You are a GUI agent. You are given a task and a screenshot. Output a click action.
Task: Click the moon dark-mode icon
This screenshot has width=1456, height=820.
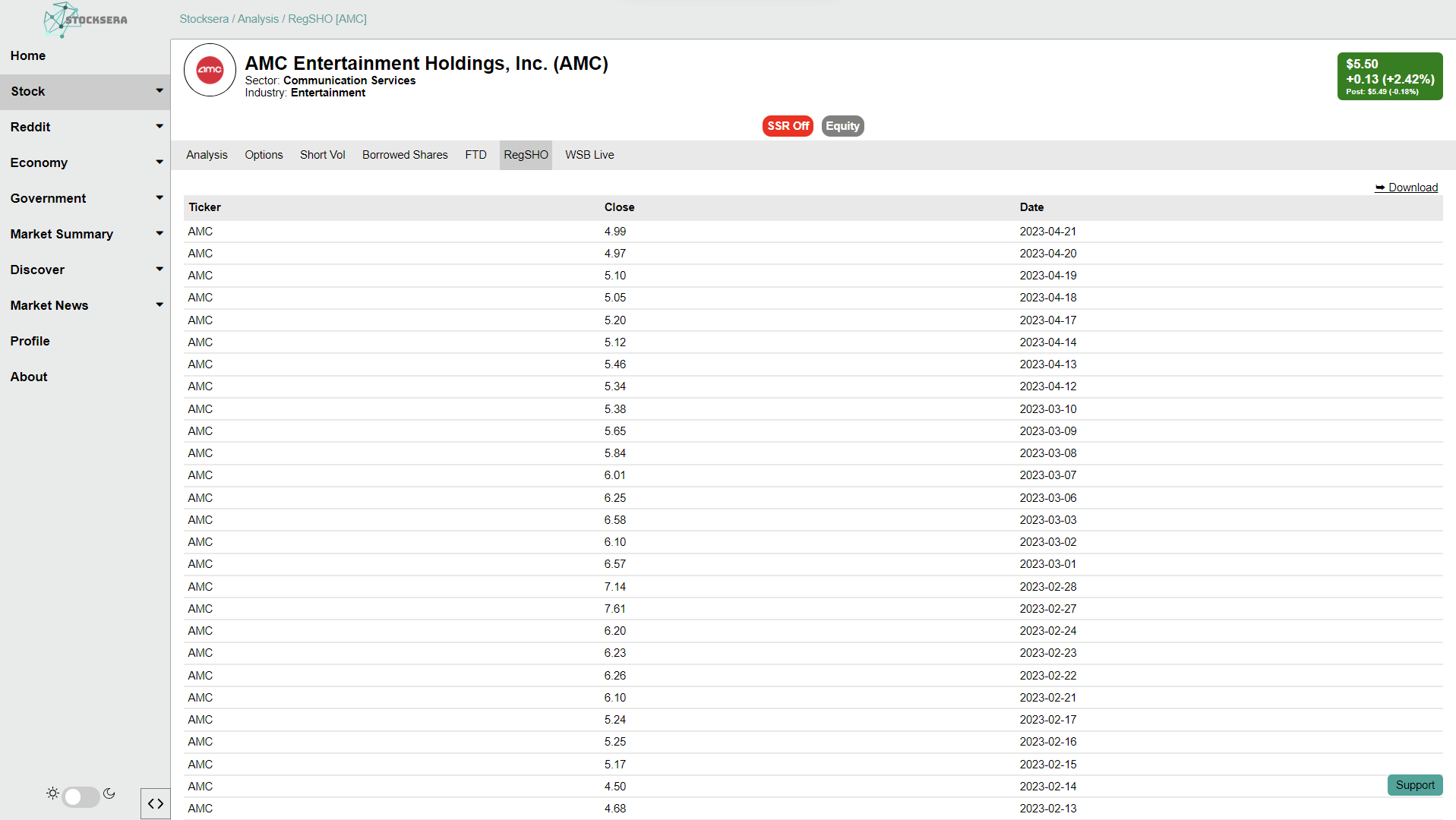click(x=109, y=793)
